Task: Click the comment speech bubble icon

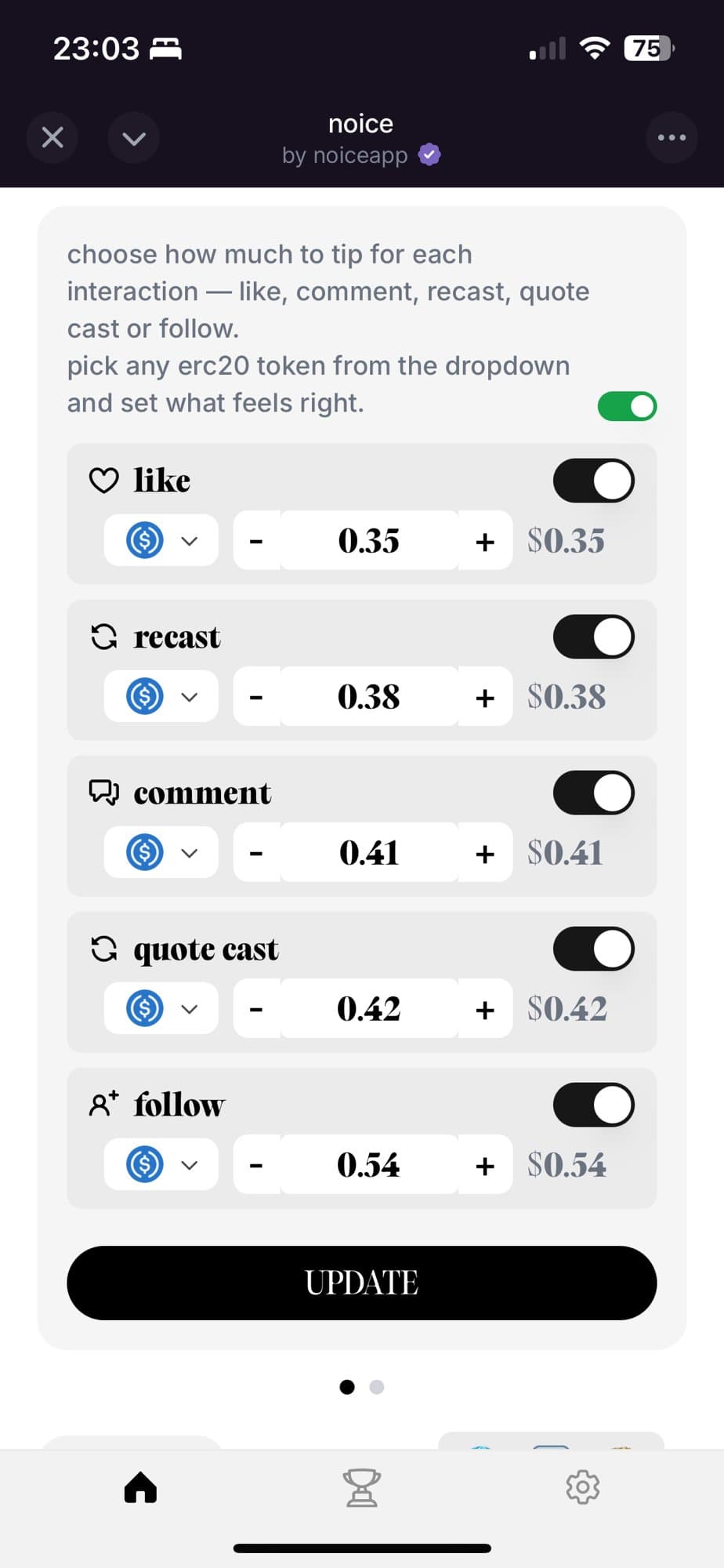Action: click(104, 792)
